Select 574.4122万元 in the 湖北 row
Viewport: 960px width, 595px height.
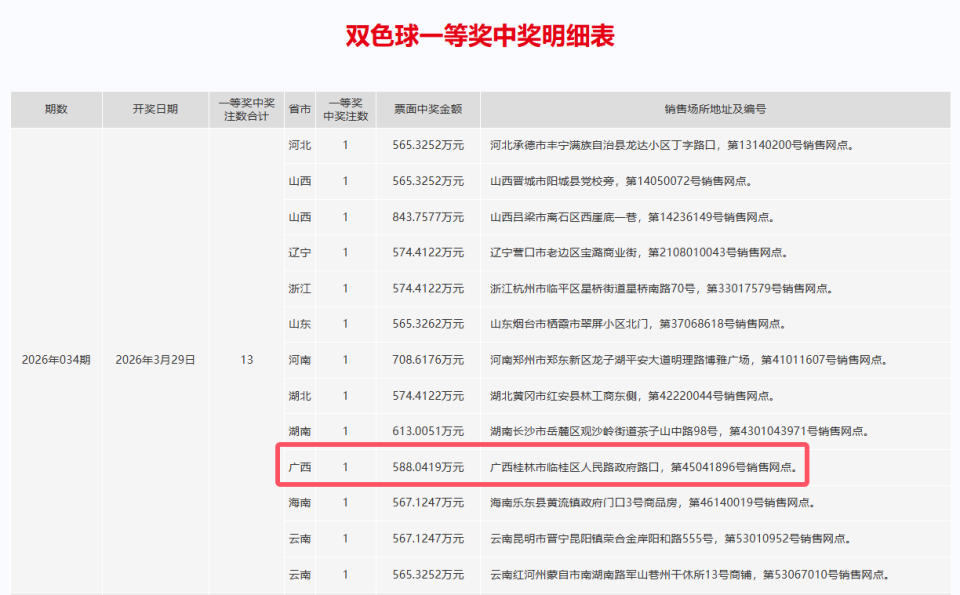[428, 396]
